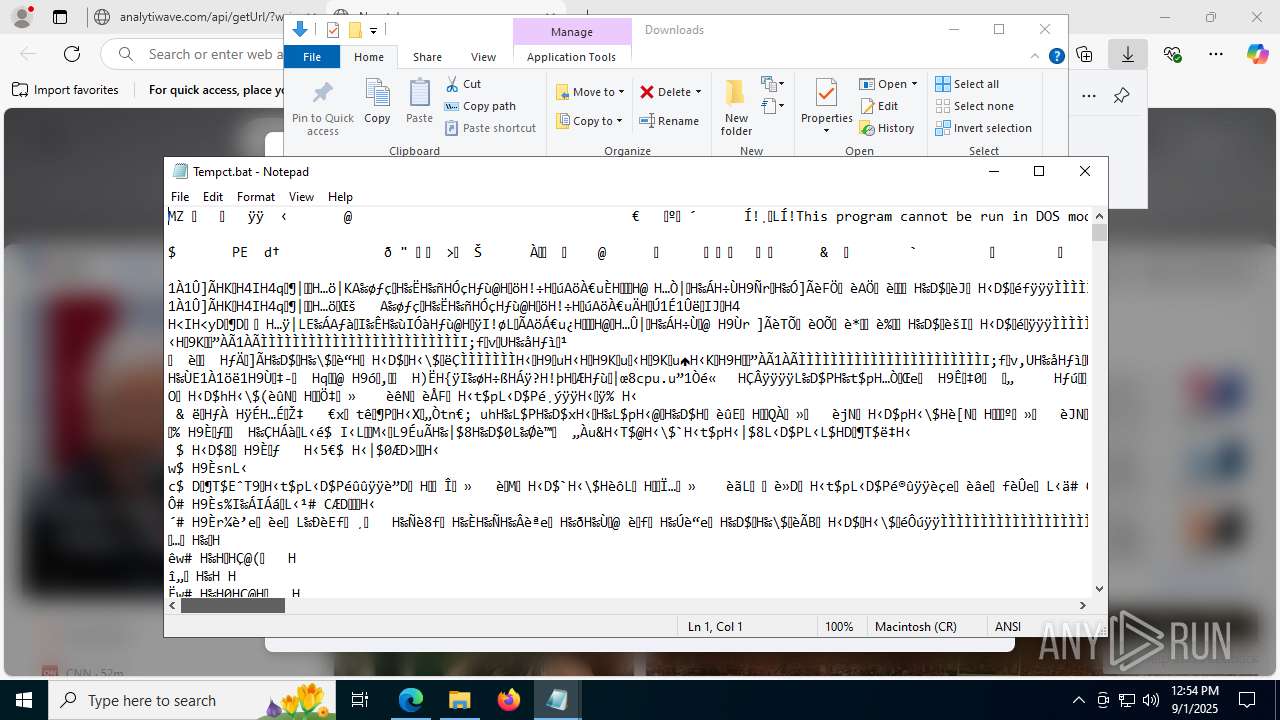1280x720 pixels.
Task: Click Import favorites in Edge bar
Action: pos(65,90)
